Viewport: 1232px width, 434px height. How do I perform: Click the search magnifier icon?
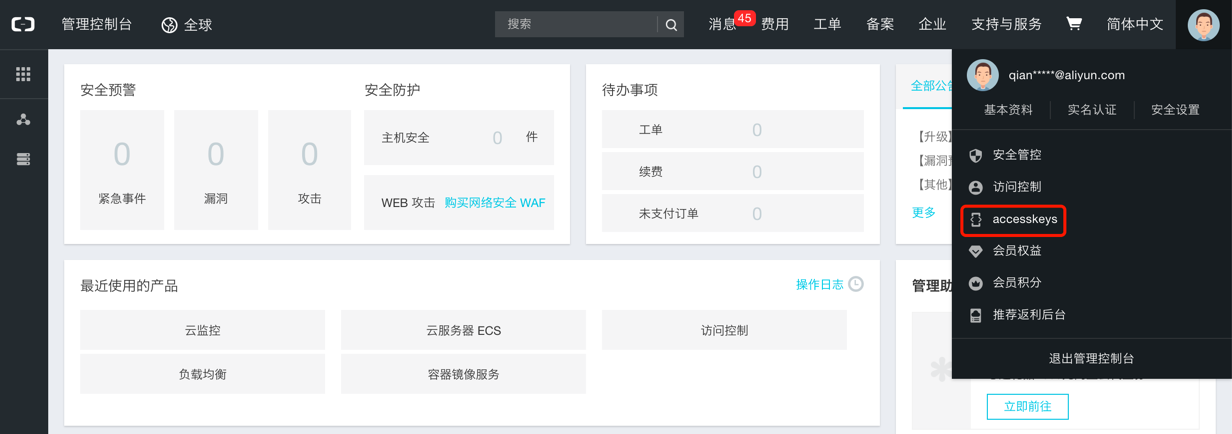click(x=671, y=25)
